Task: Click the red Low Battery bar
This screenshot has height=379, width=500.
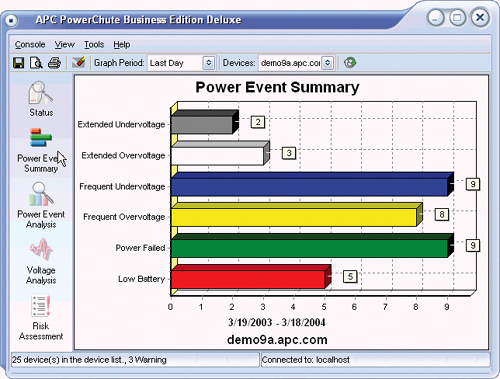Action: point(248,279)
